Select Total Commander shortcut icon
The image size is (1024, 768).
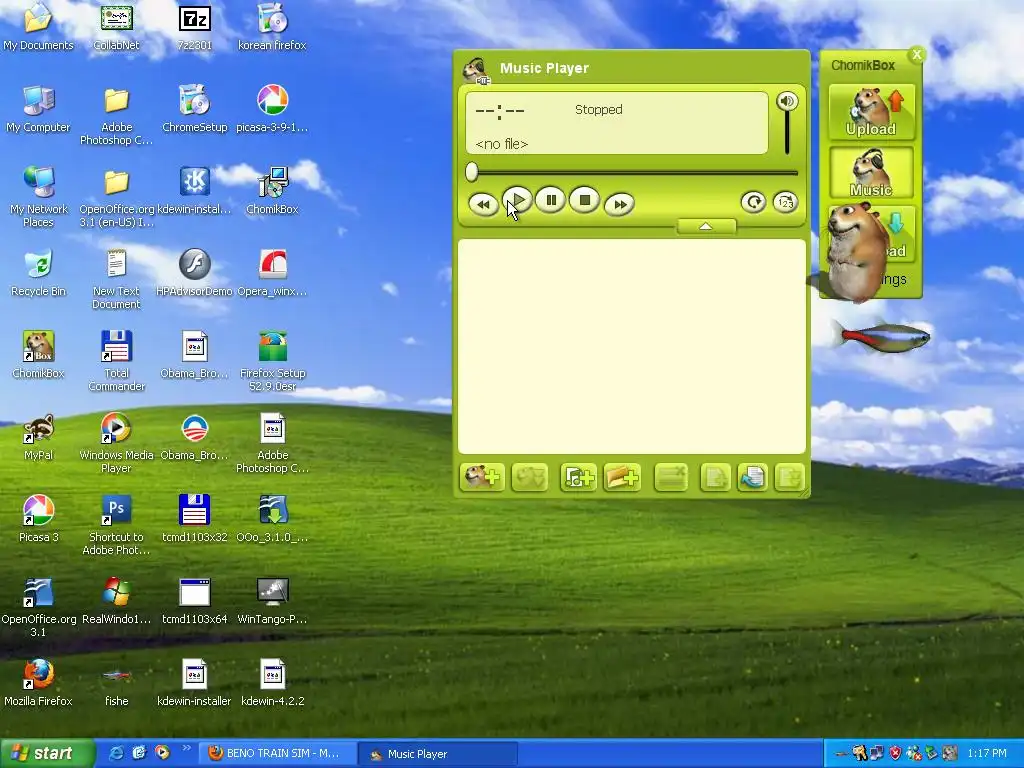tap(116, 360)
